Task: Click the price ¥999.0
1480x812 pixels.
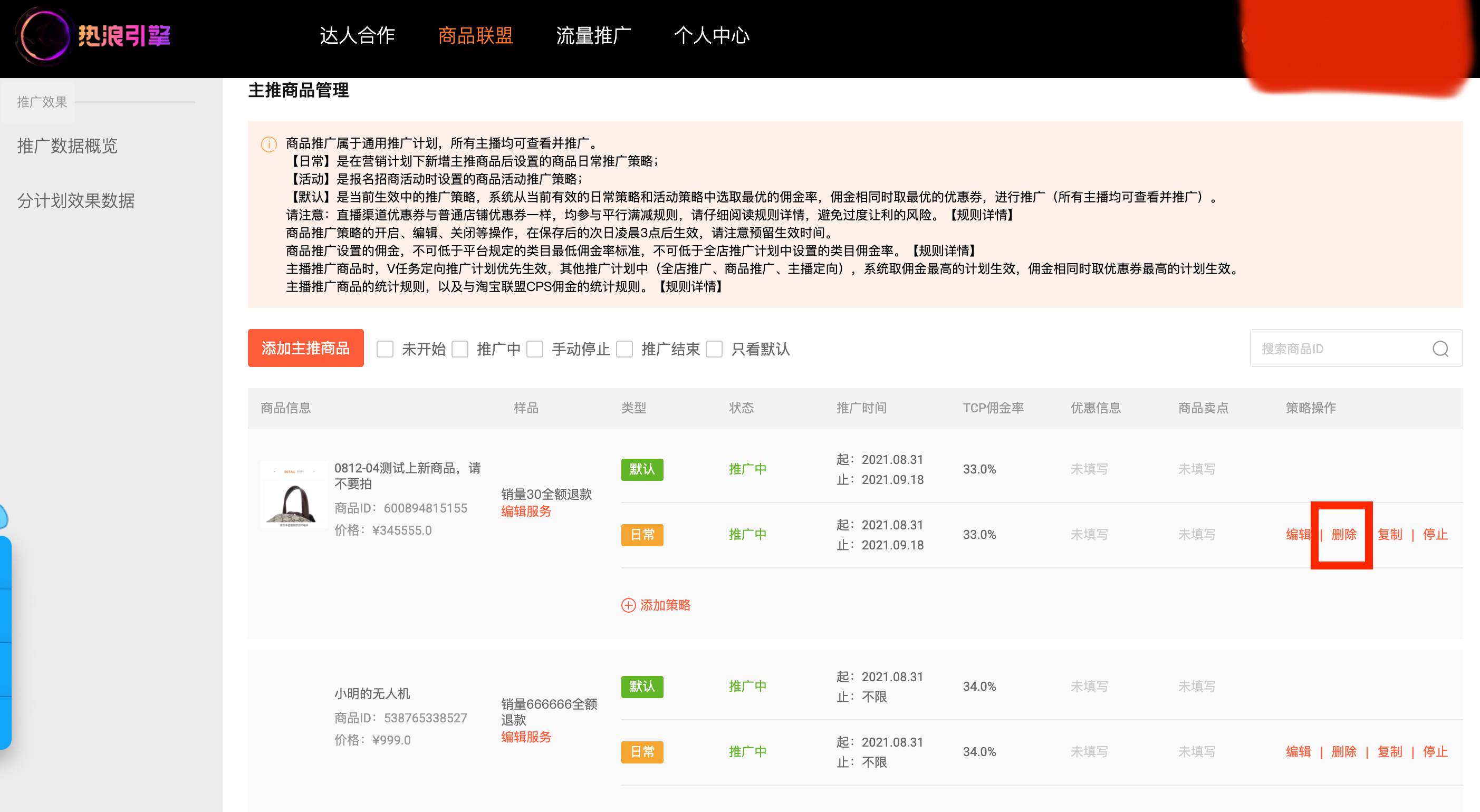Action: (x=391, y=740)
